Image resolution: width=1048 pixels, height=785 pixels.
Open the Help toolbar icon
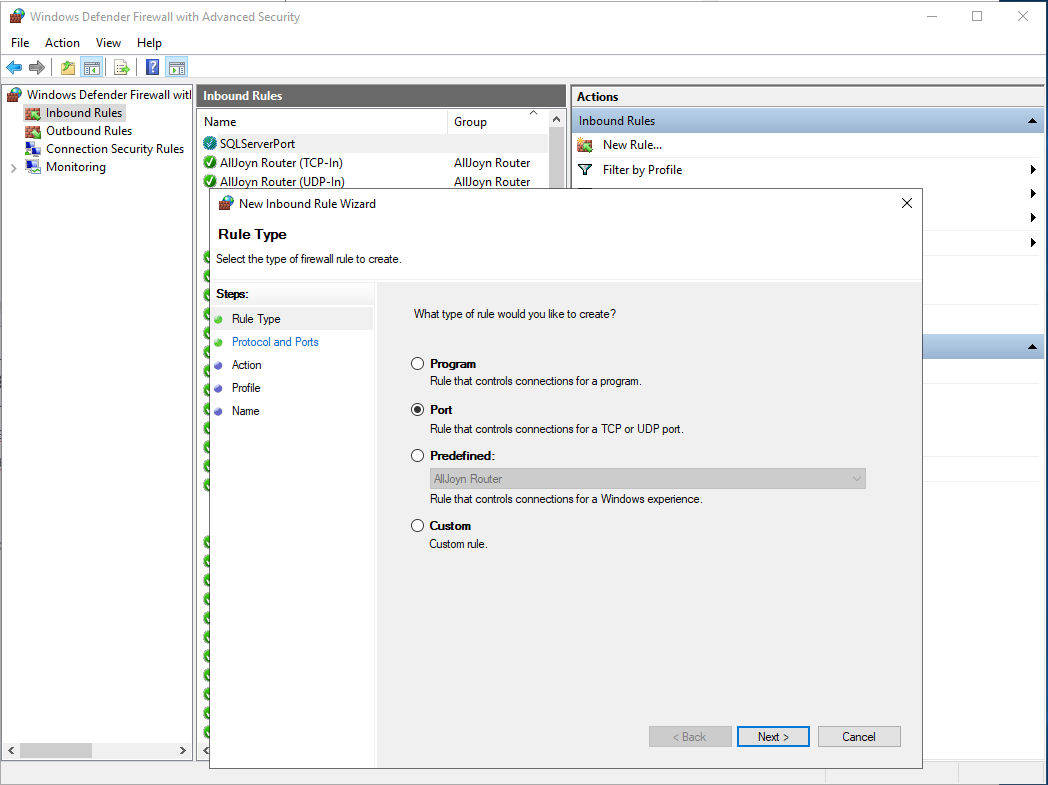152,67
